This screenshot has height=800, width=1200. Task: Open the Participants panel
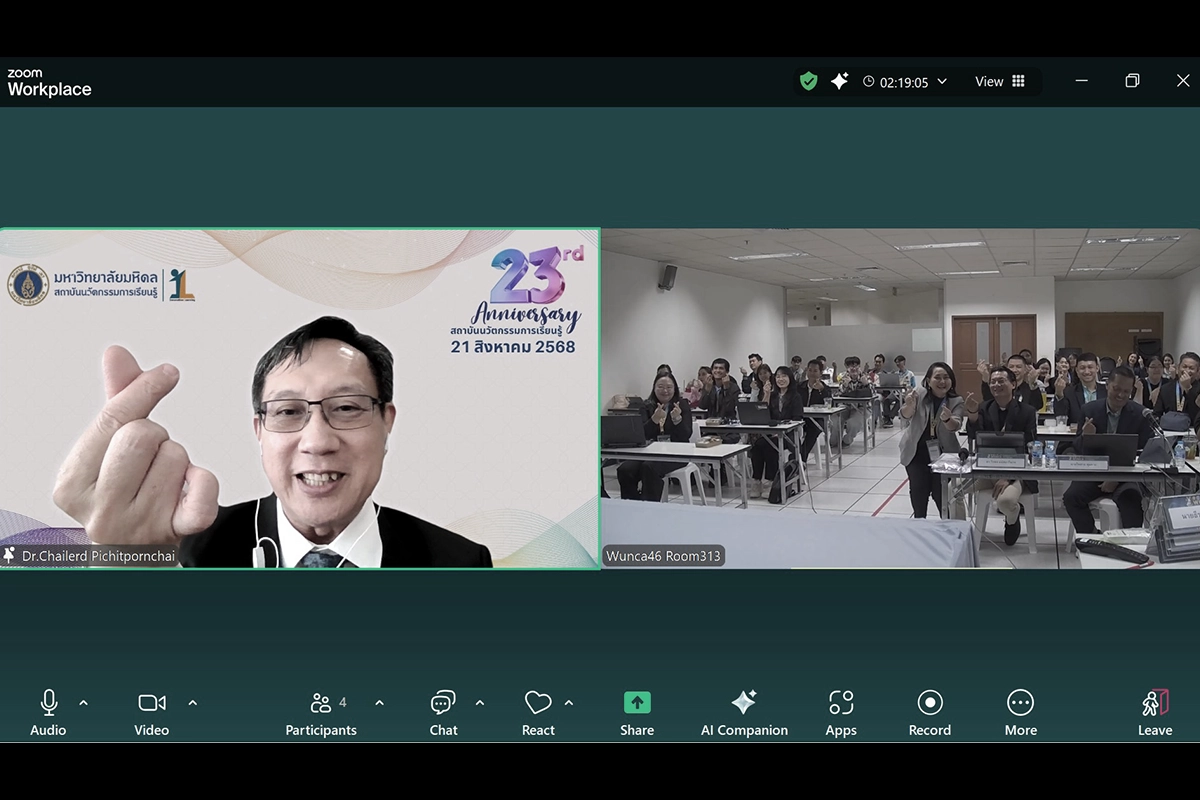click(321, 713)
